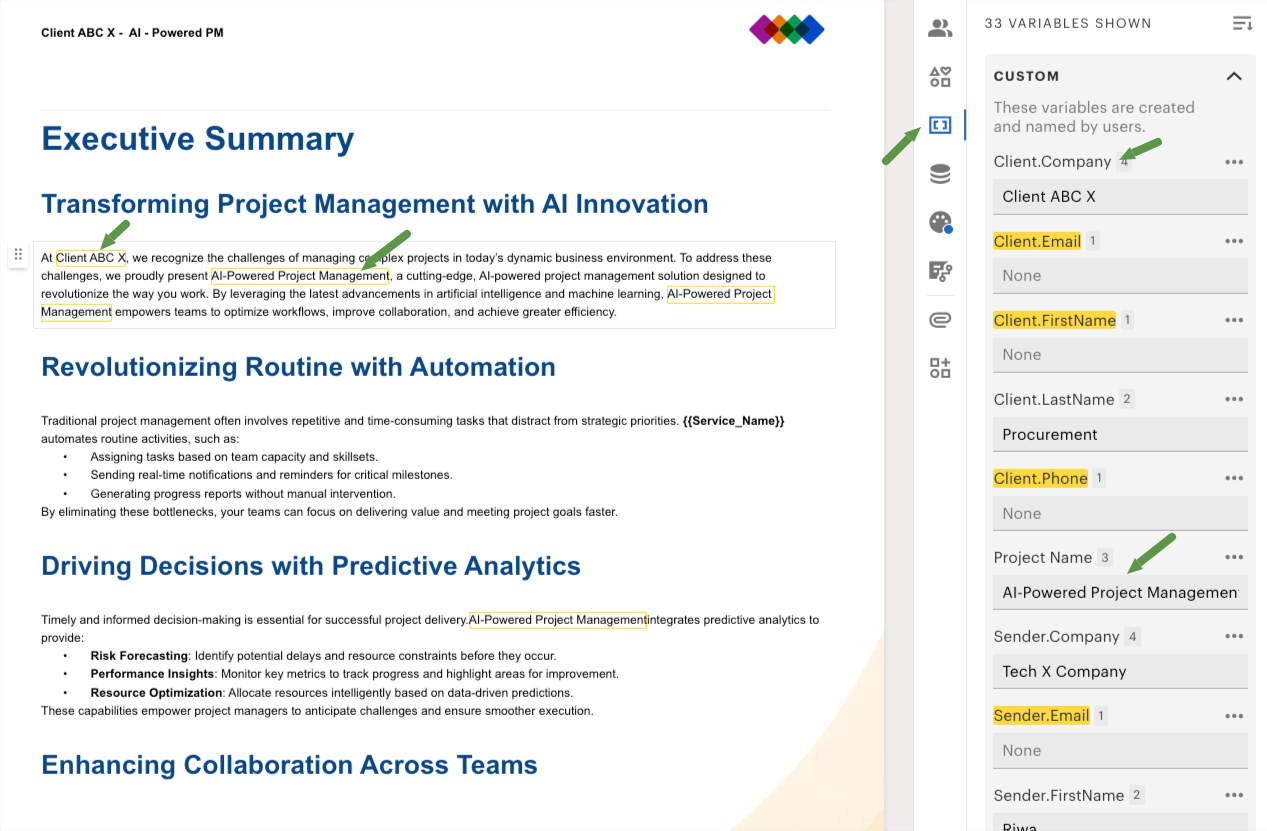Viewport: 1267px width, 831px height.
Task: Collapse the CUSTOM variables section
Action: [1234, 76]
